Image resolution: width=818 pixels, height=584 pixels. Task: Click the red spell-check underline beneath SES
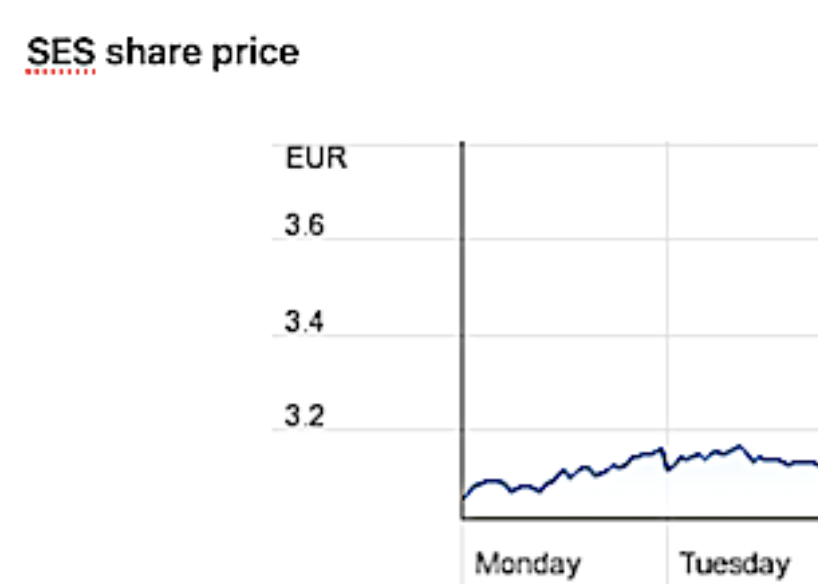click(60, 72)
